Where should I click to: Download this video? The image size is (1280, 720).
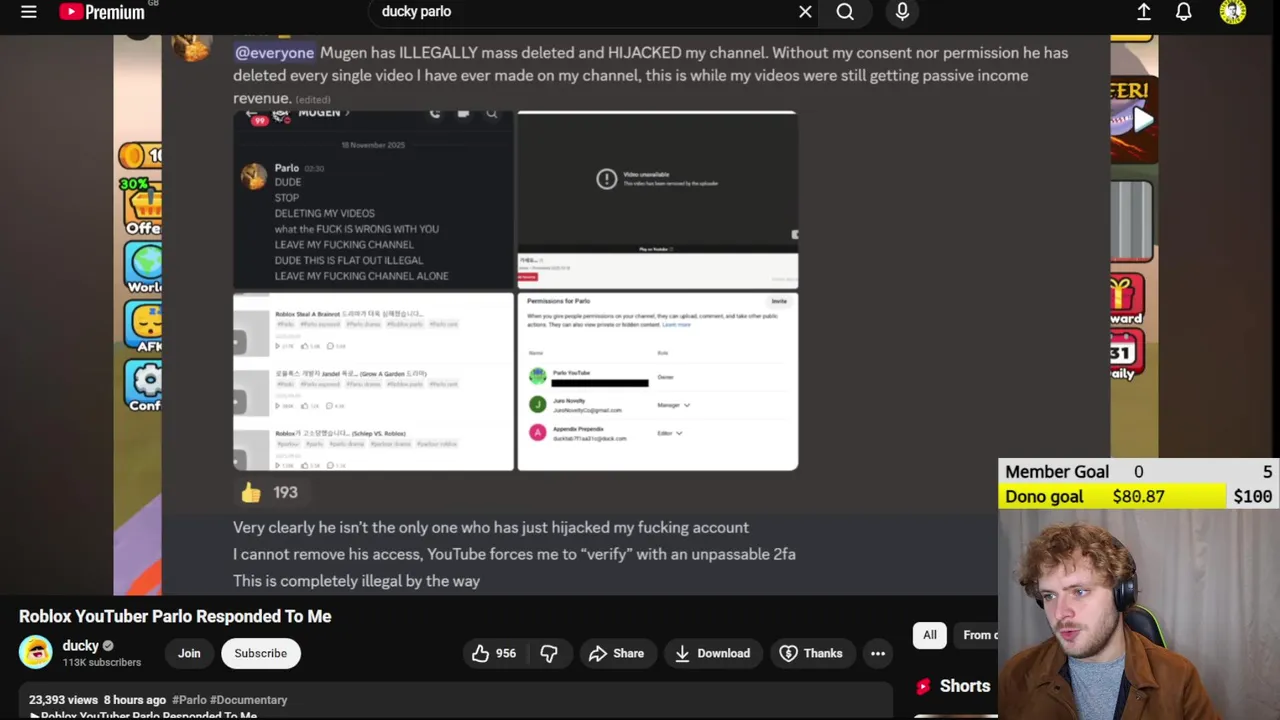pyautogui.click(x=712, y=653)
